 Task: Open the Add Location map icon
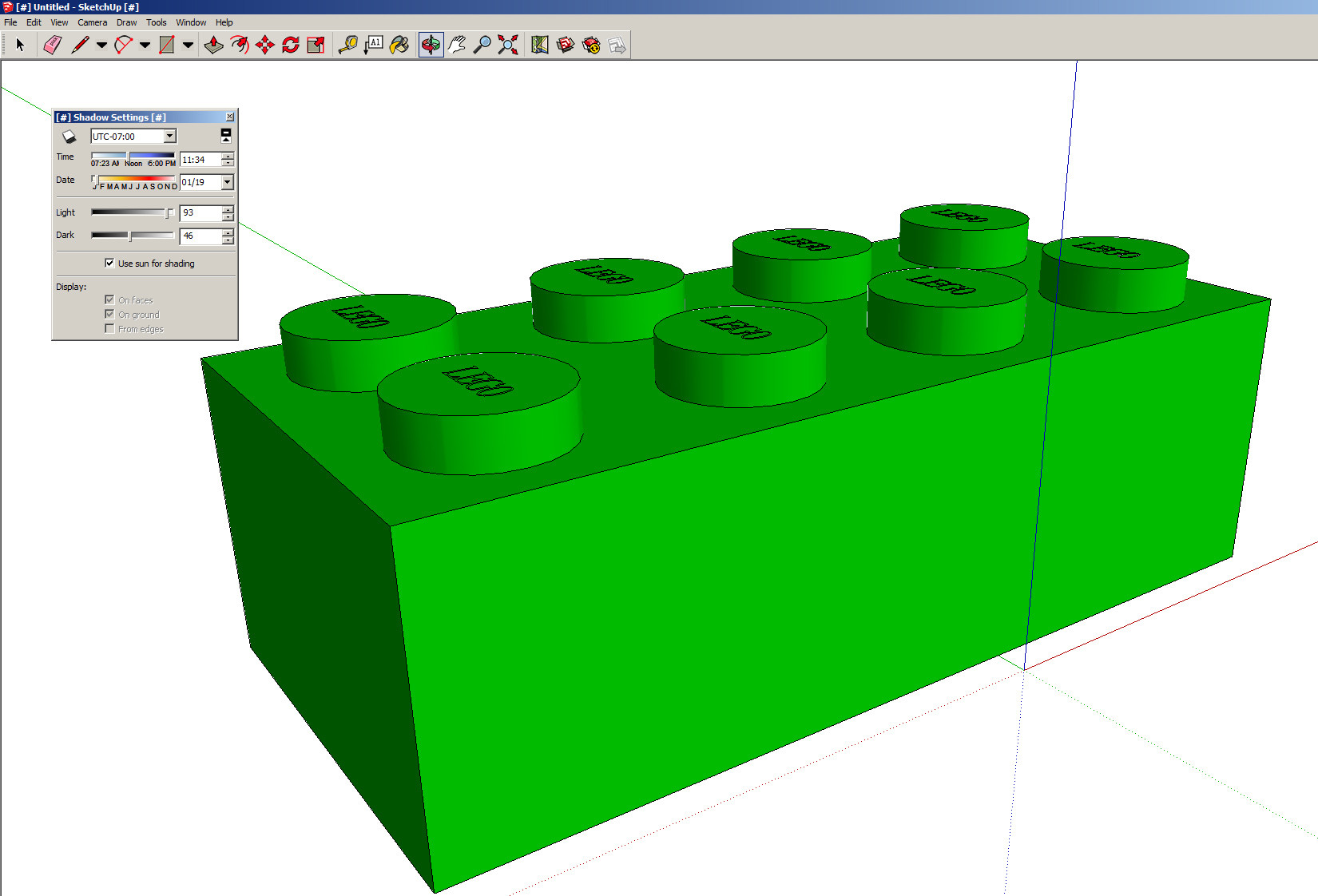click(540, 45)
